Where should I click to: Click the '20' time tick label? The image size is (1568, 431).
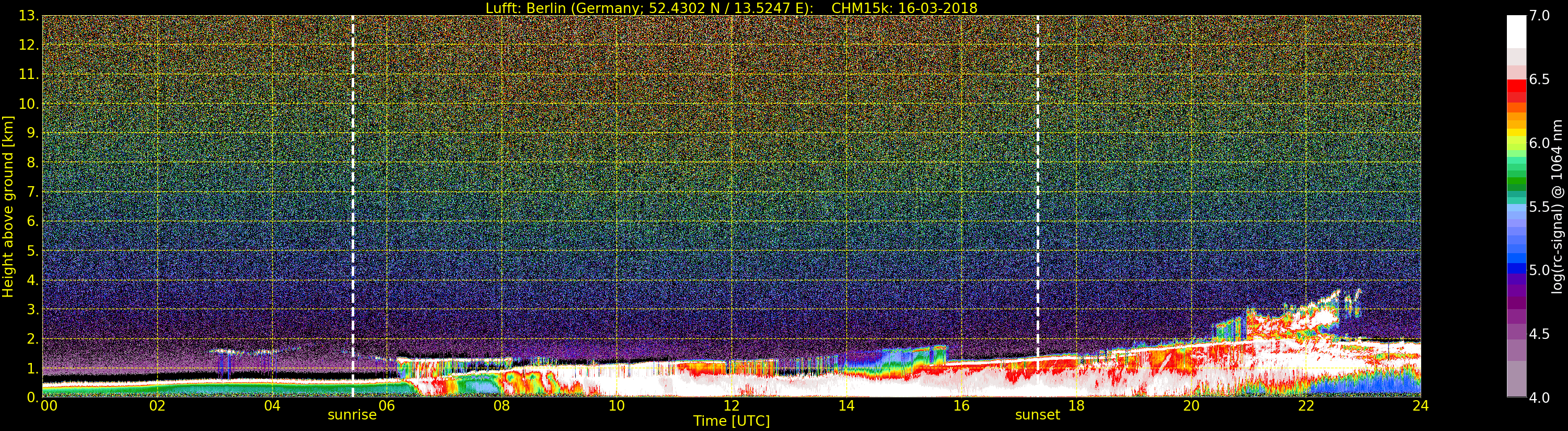click(1191, 406)
